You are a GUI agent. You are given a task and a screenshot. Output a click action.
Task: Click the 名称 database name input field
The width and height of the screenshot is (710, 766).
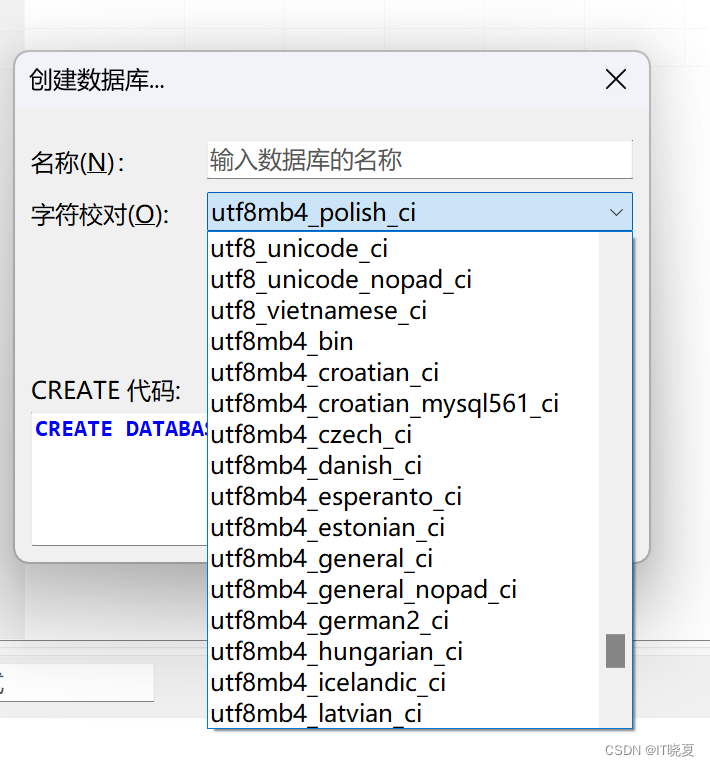pyautogui.click(x=420, y=160)
